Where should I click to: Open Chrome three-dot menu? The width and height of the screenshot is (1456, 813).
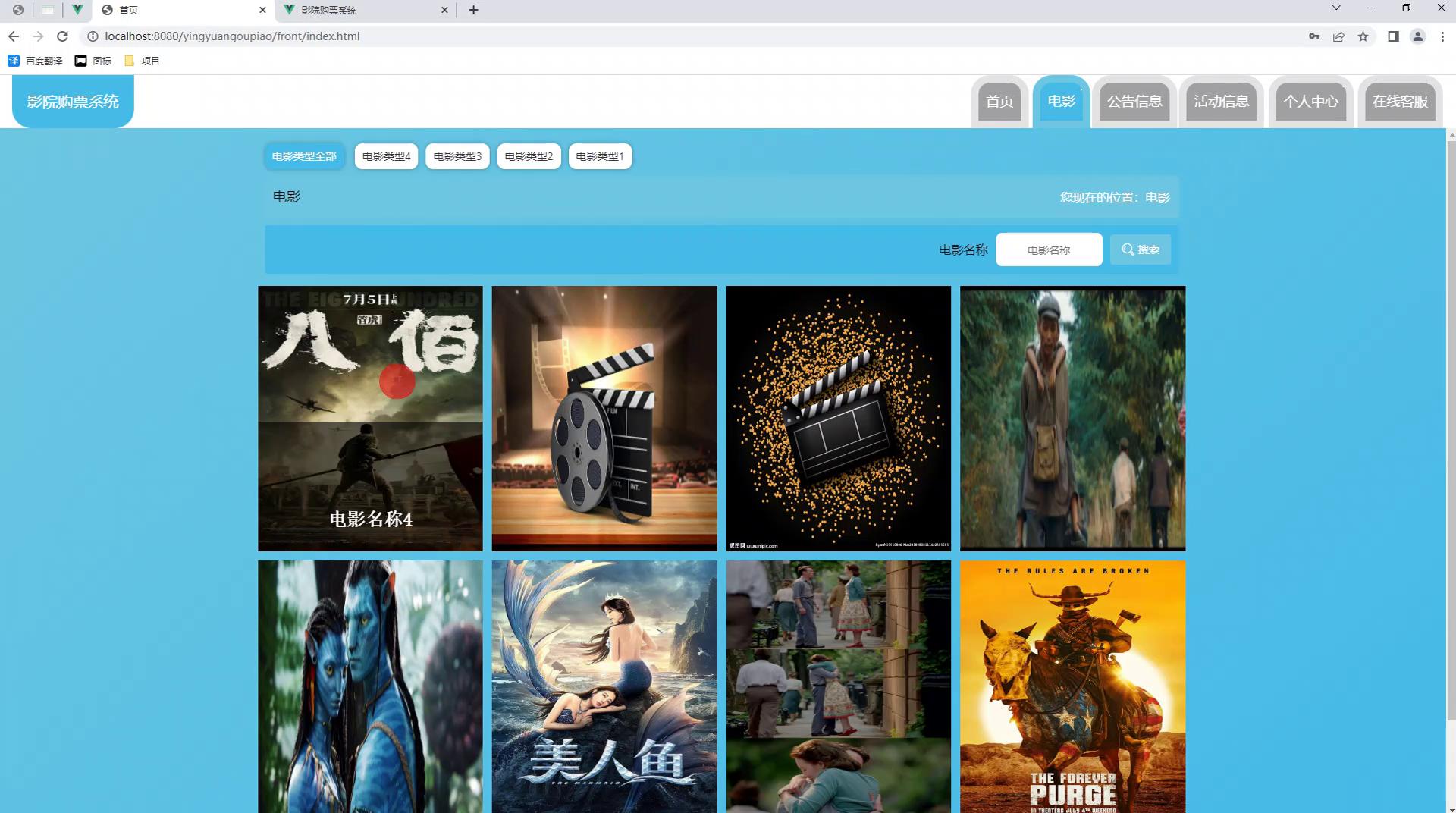[x=1442, y=36]
